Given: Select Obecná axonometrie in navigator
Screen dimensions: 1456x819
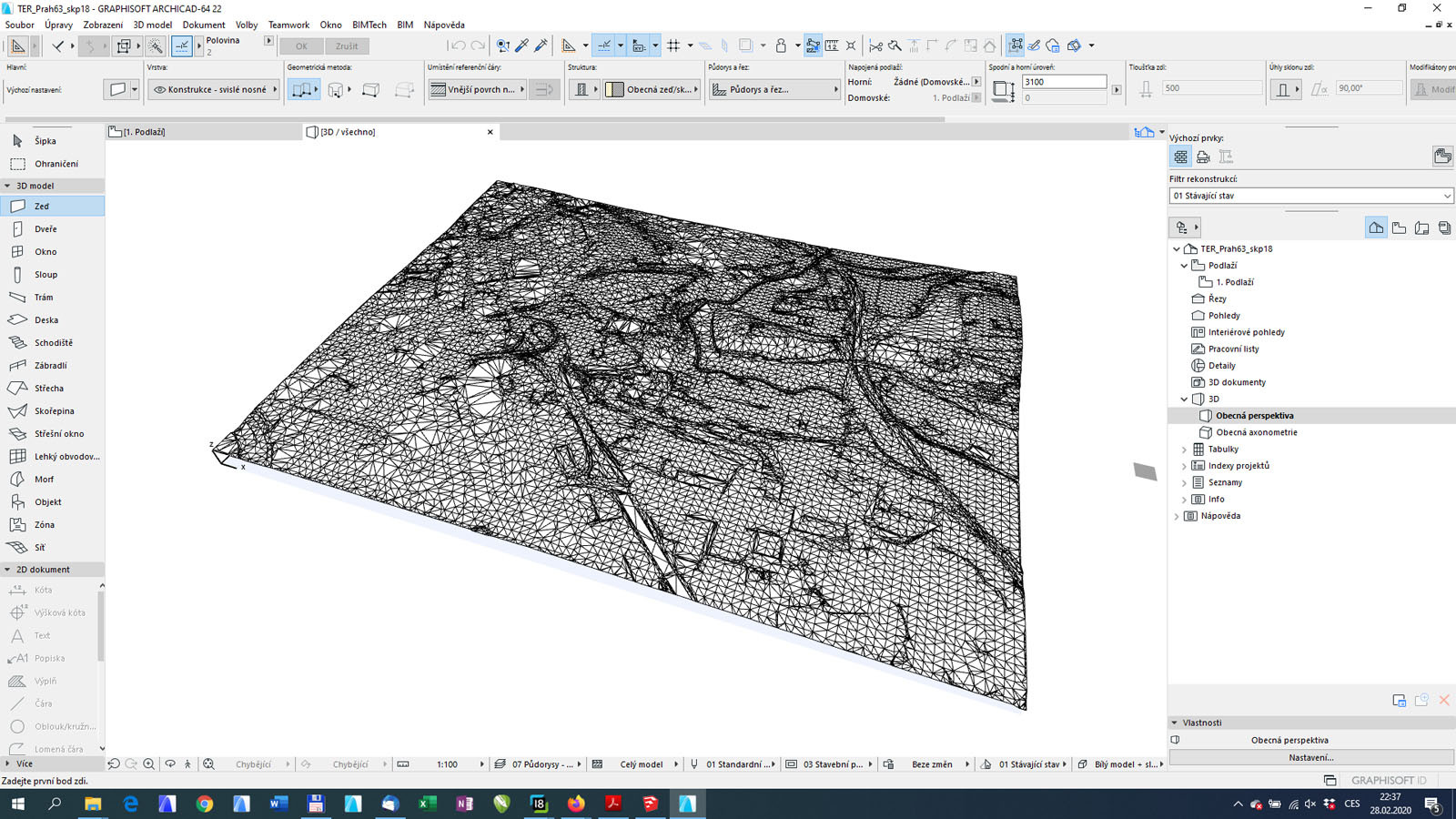Looking at the screenshot, I should click(x=1256, y=432).
